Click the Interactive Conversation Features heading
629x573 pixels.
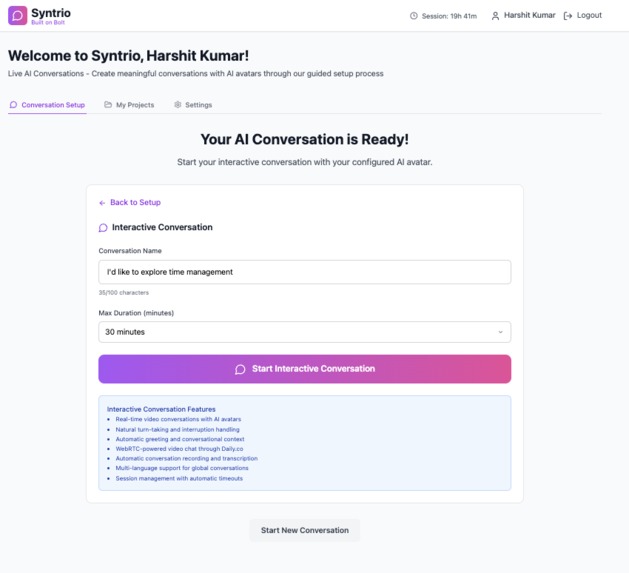coord(161,409)
